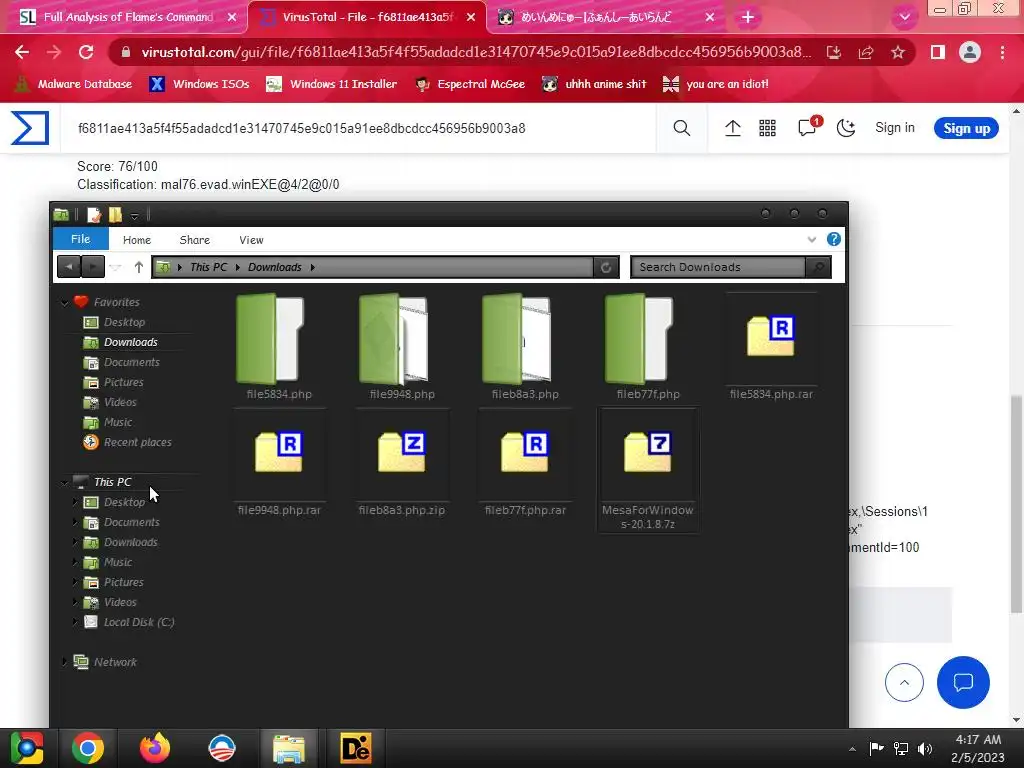Open recent locations dropdown in Explorer
The width and height of the screenshot is (1024, 768).
pos(116,267)
